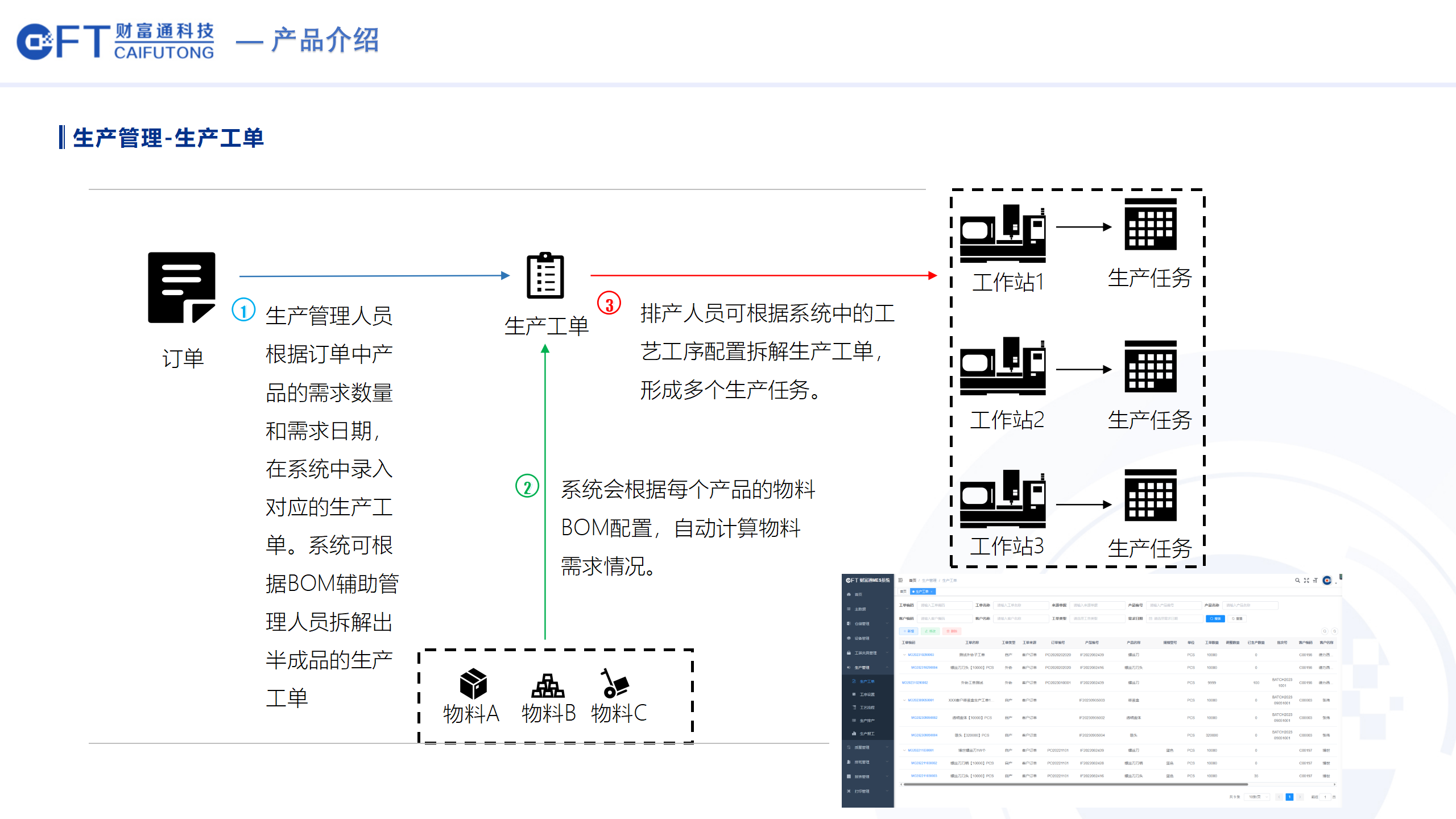Click the 工单名称 input field

(x=1021, y=605)
